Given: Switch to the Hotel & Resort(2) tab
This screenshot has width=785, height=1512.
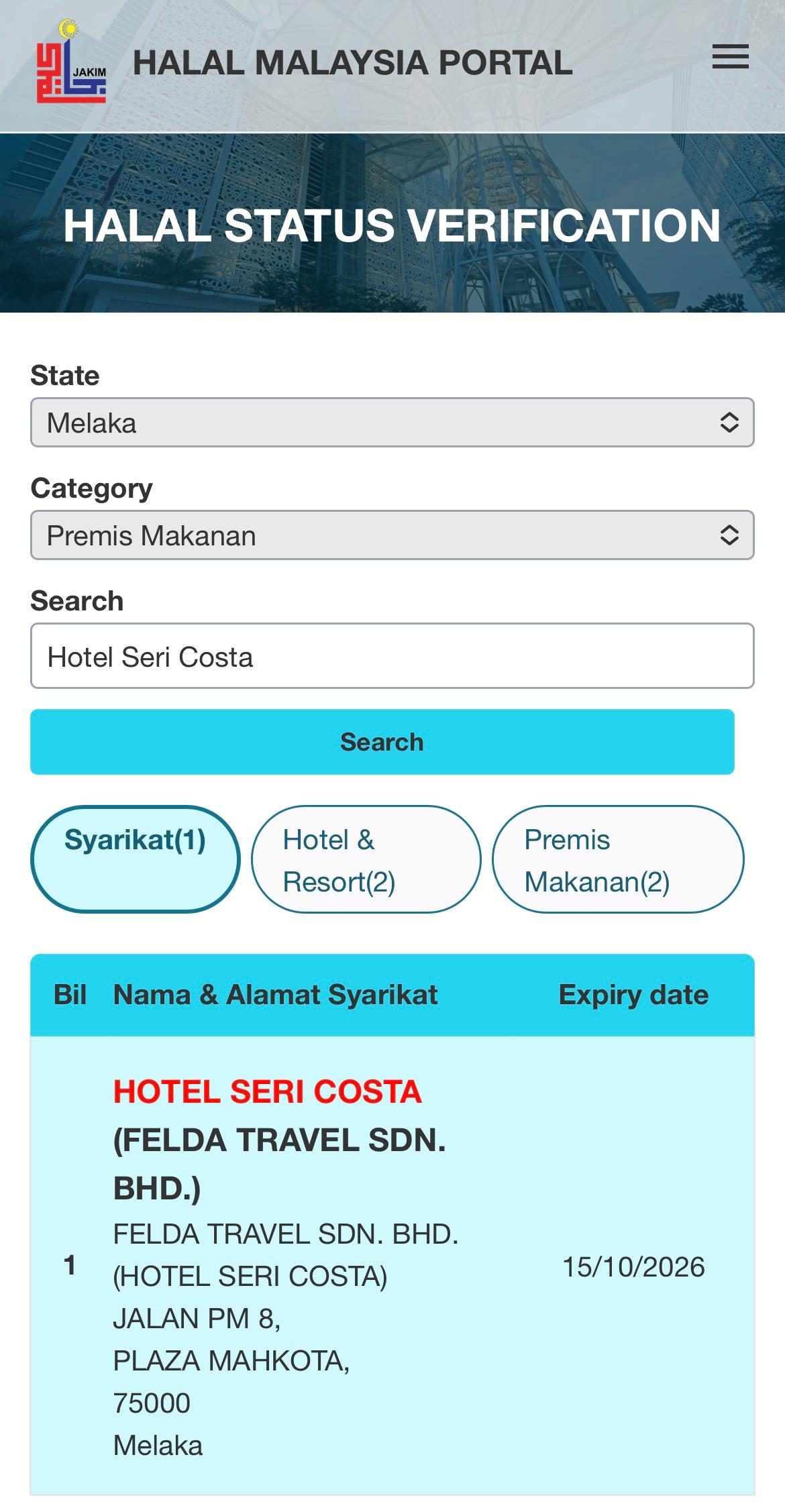Looking at the screenshot, I should (366, 859).
